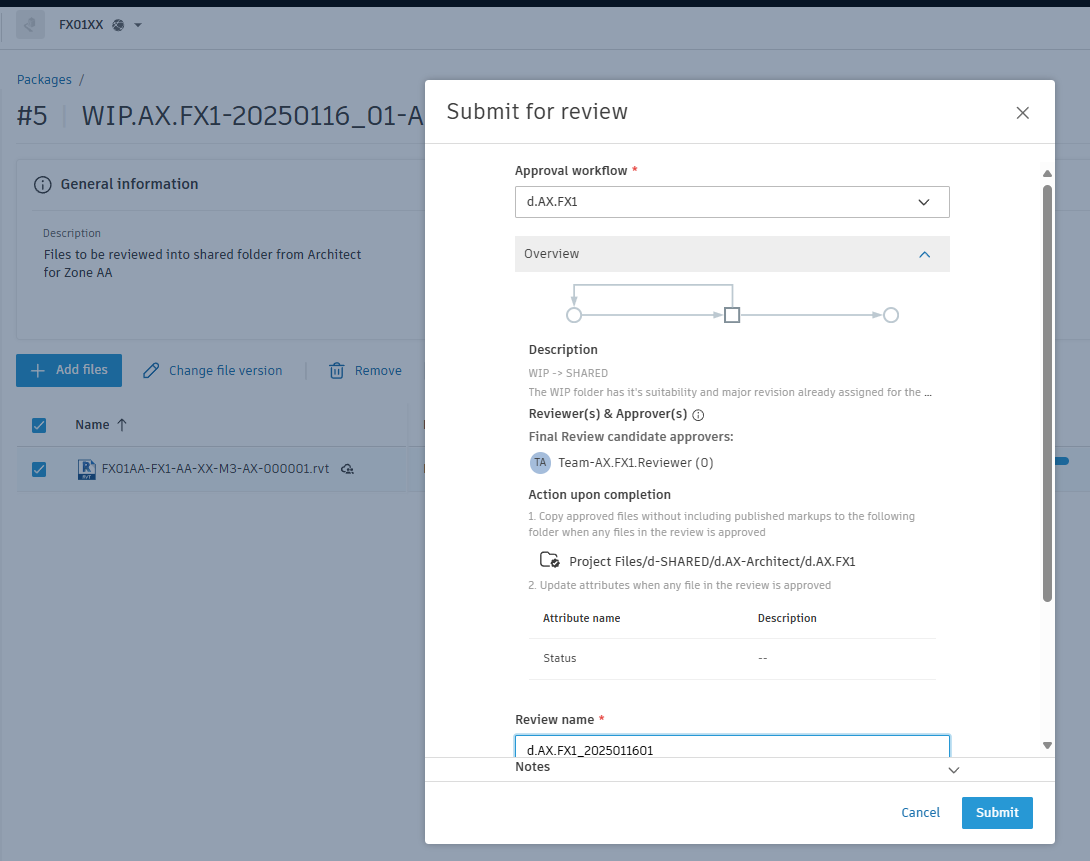Click the trash icon beside Remove

[336, 370]
